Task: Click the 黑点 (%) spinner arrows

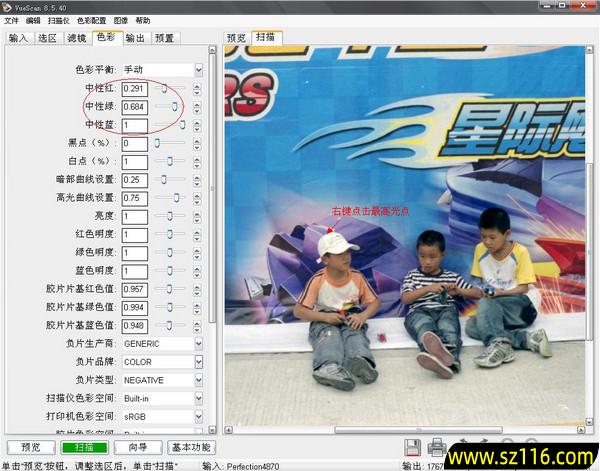Action: (x=197, y=143)
